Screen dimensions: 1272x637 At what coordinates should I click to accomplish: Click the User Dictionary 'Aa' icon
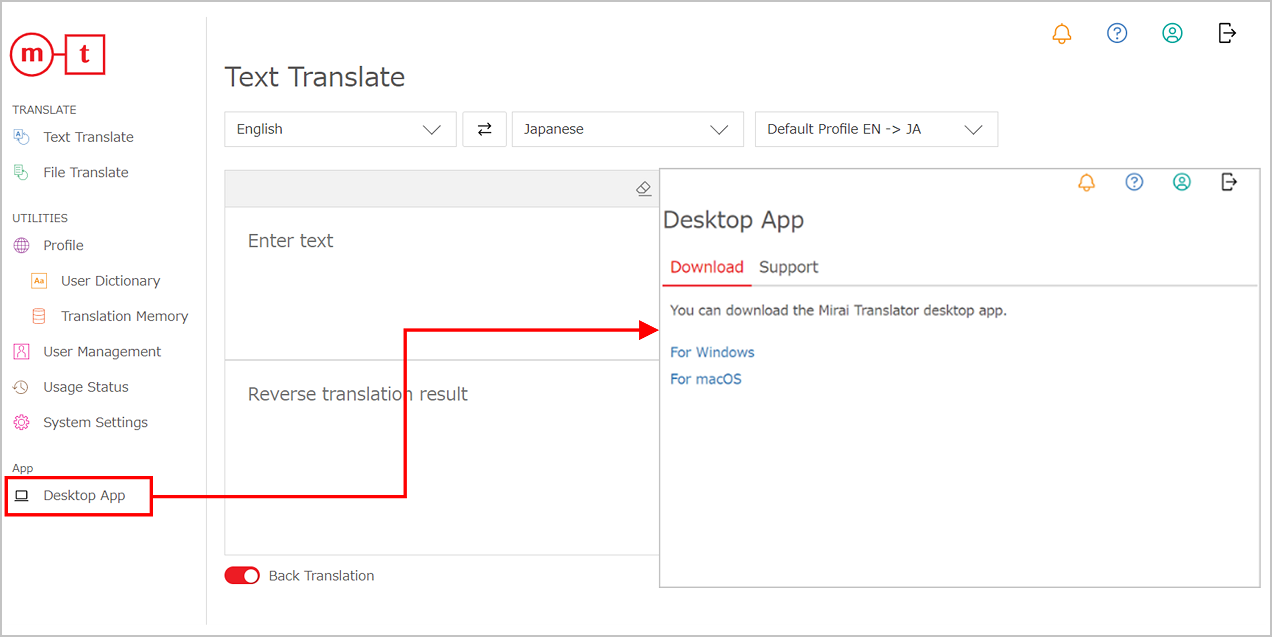[x=39, y=281]
